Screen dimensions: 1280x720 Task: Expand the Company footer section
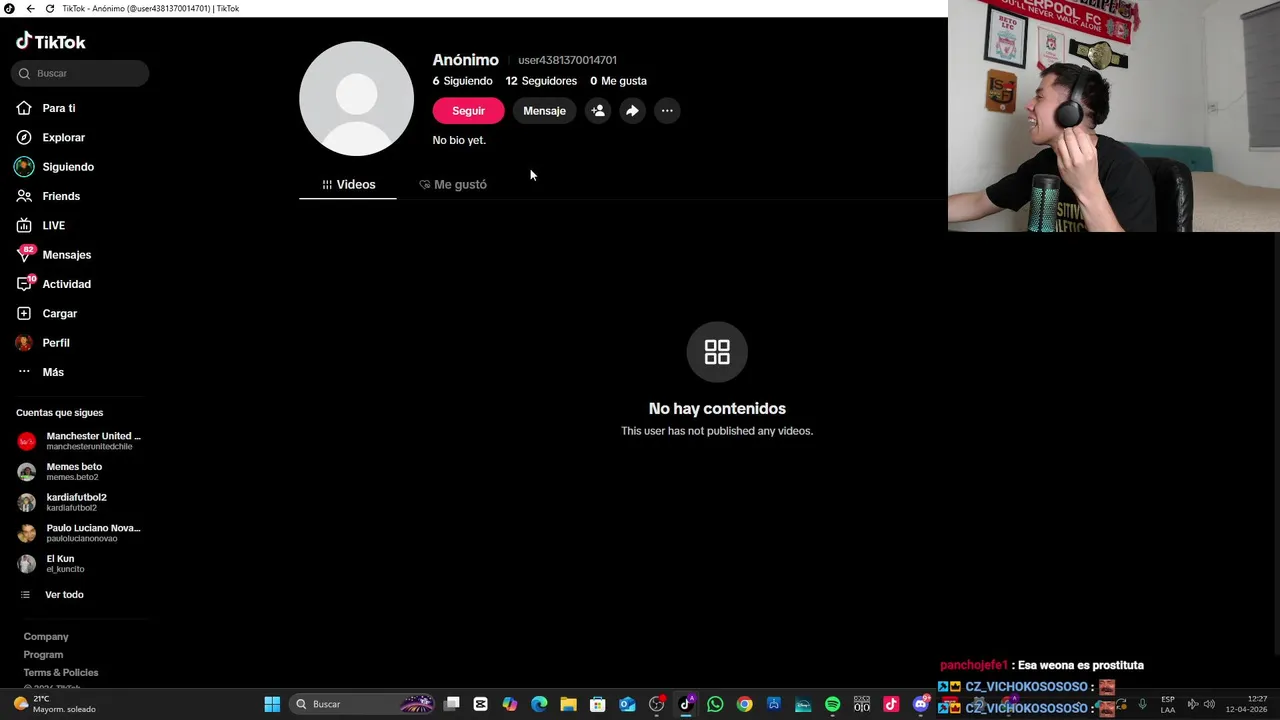[46, 637]
